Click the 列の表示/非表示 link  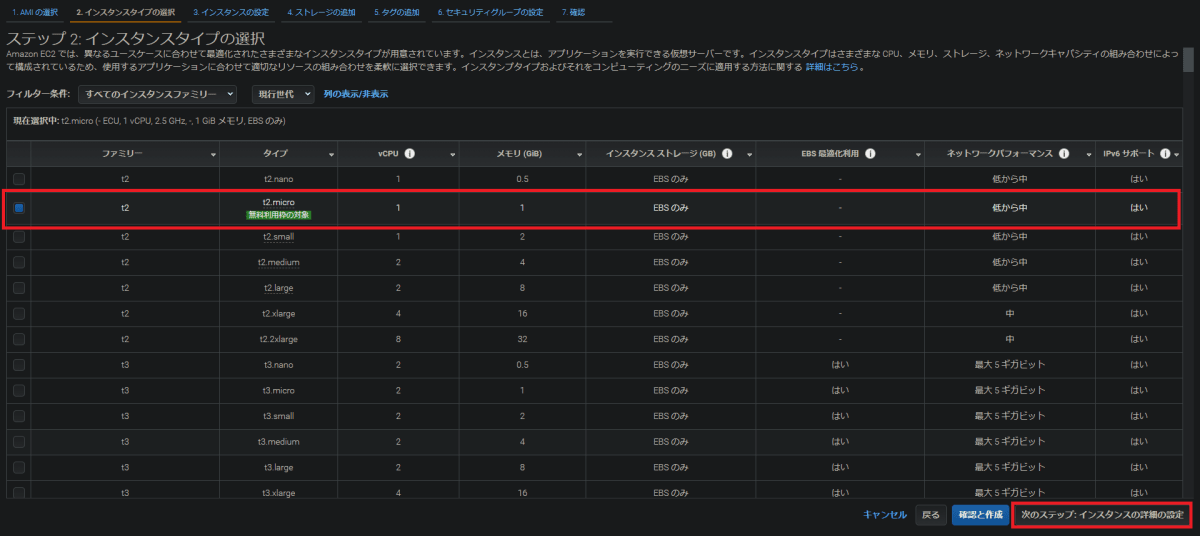pos(356,94)
